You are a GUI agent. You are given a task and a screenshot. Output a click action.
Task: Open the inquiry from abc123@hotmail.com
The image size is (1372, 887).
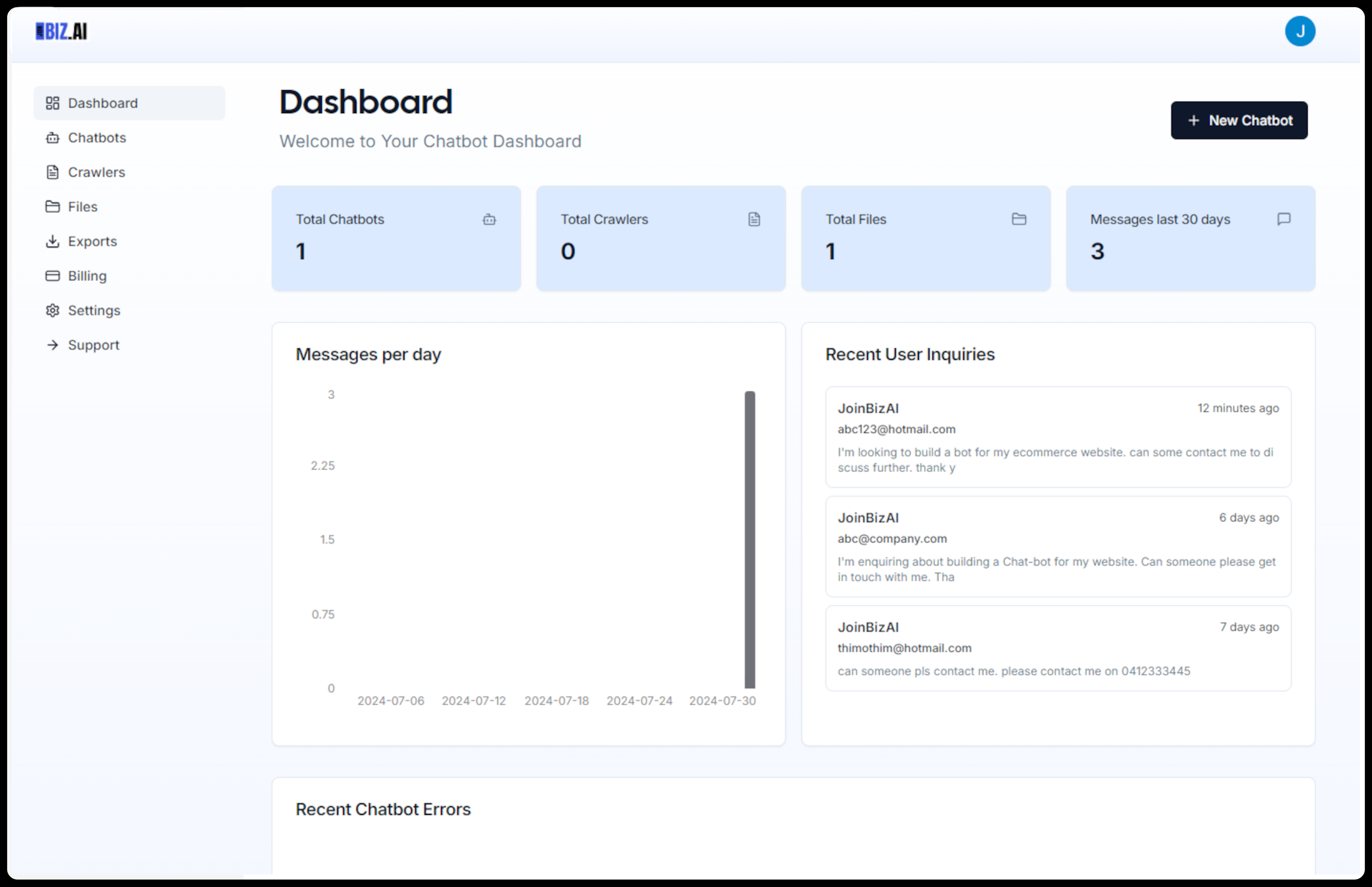pos(1058,437)
